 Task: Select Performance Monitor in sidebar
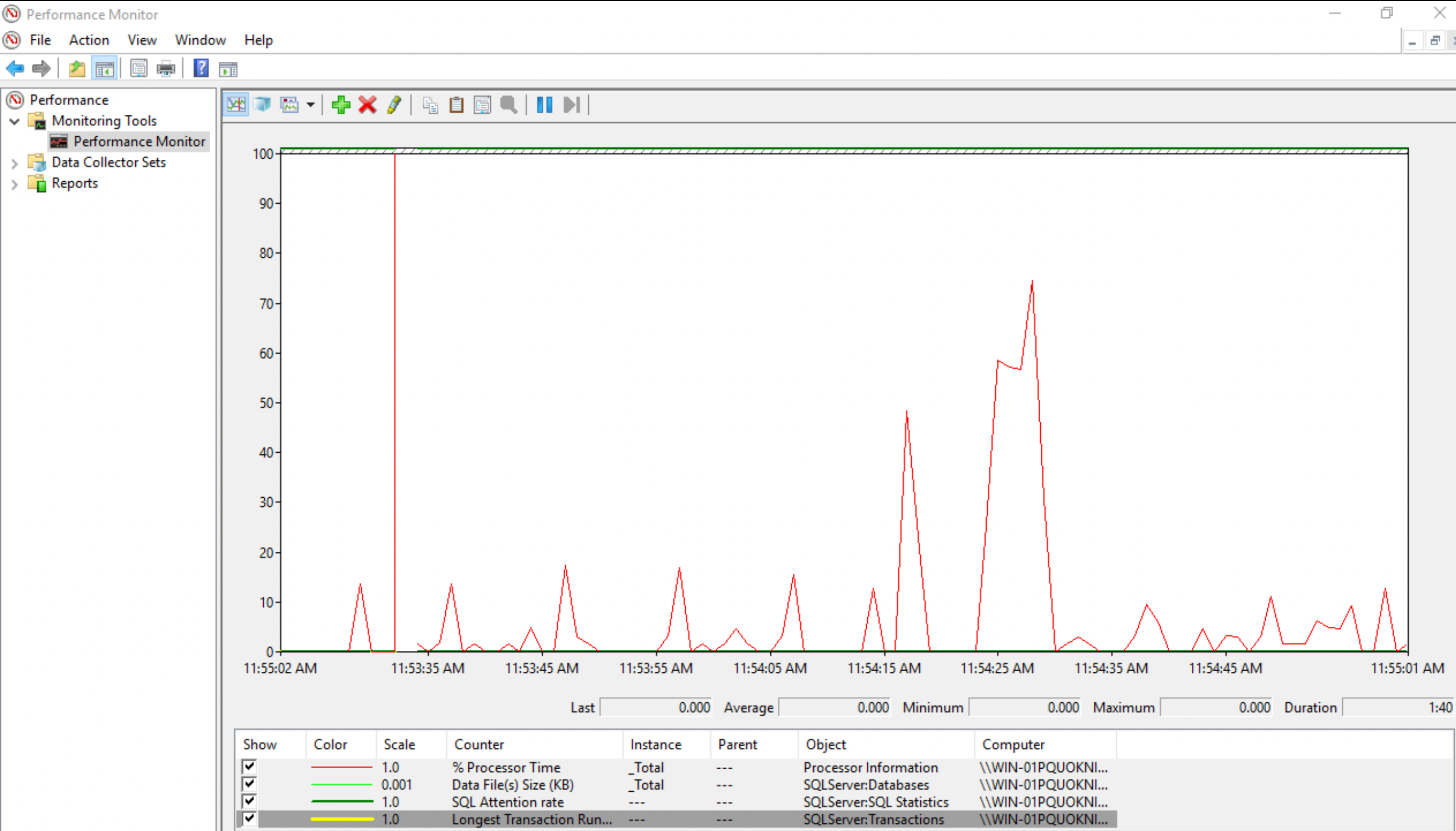139,141
